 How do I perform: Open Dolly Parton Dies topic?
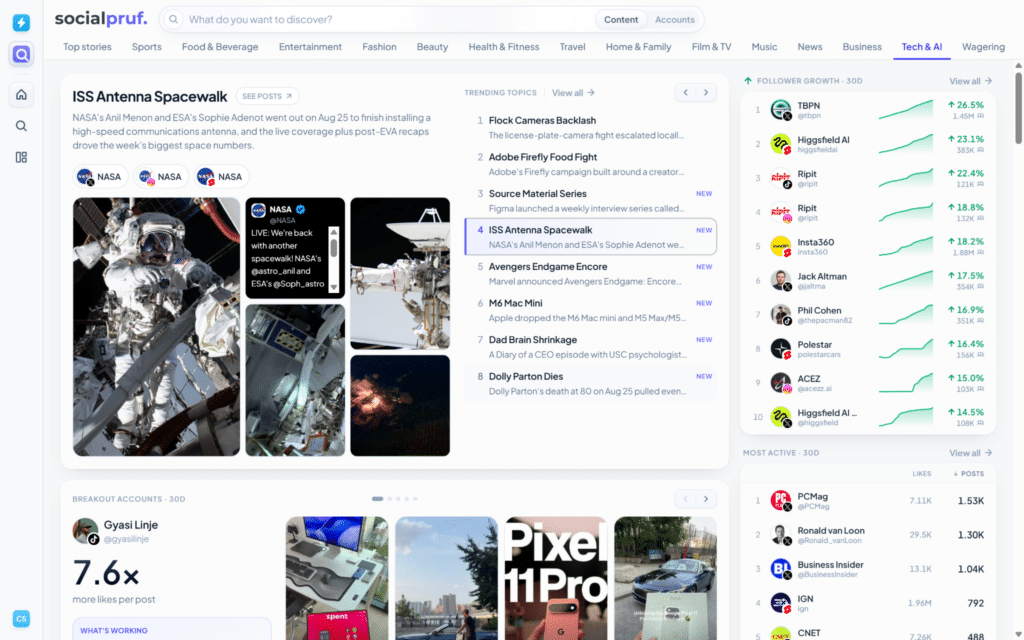[x=590, y=383]
